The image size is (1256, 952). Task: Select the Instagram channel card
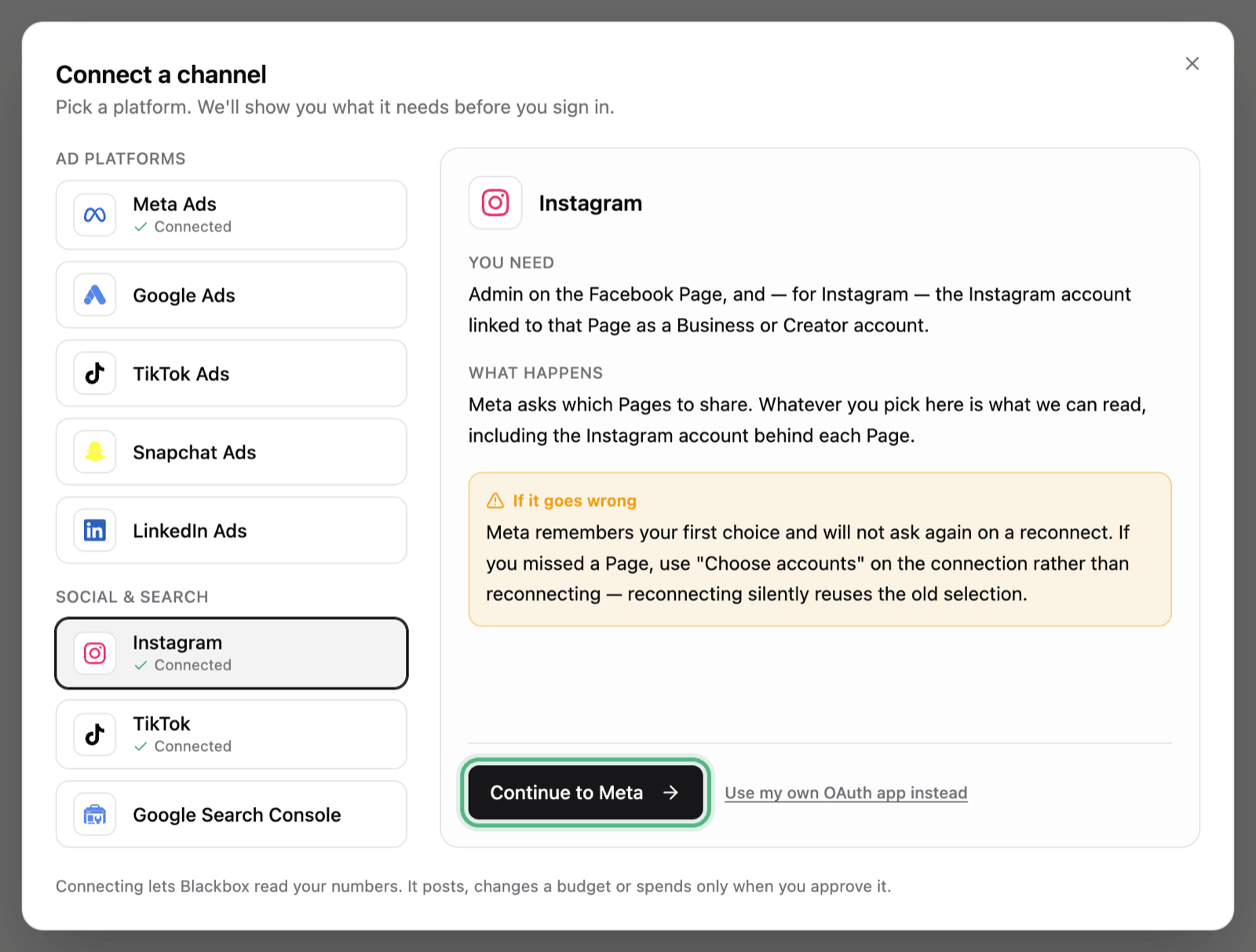pyautogui.click(x=232, y=653)
